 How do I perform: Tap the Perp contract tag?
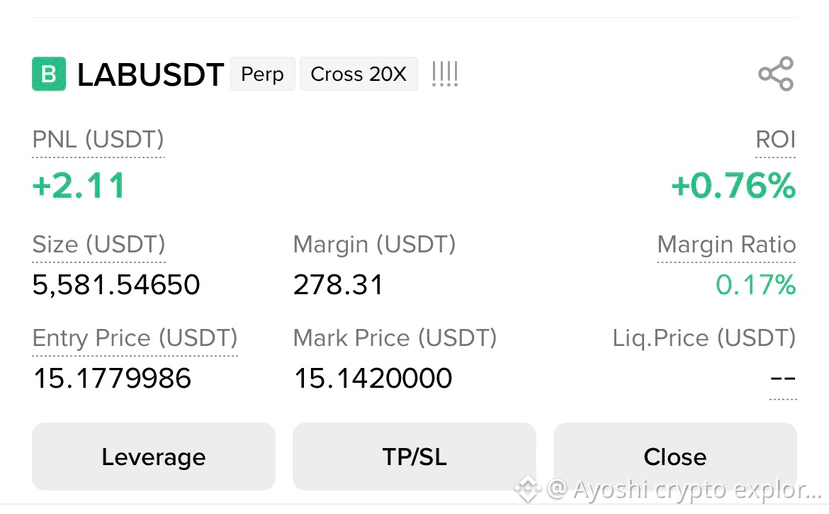click(x=262, y=74)
